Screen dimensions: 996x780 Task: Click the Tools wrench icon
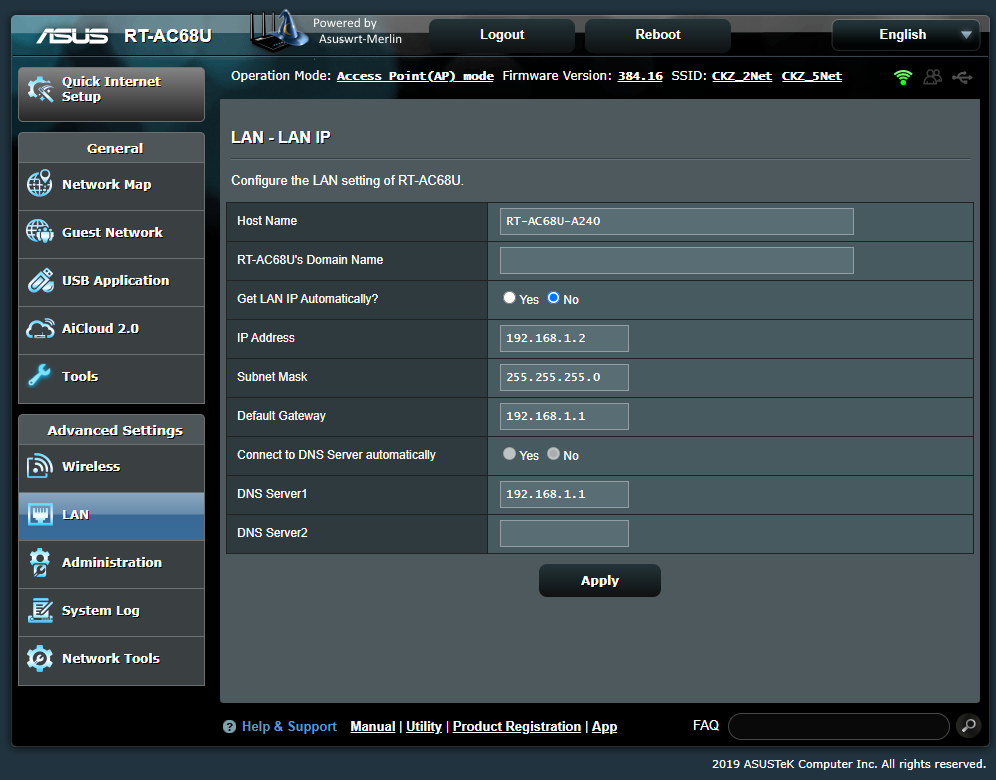tap(39, 375)
